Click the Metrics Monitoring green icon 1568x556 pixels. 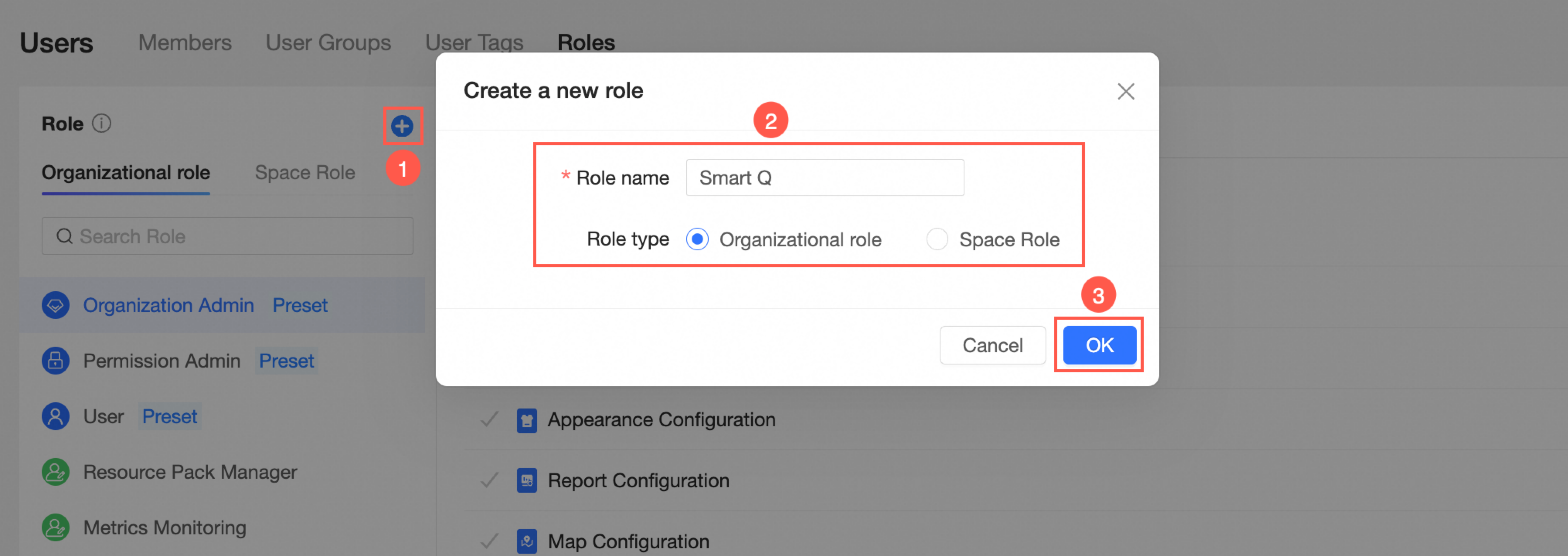tap(55, 527)
